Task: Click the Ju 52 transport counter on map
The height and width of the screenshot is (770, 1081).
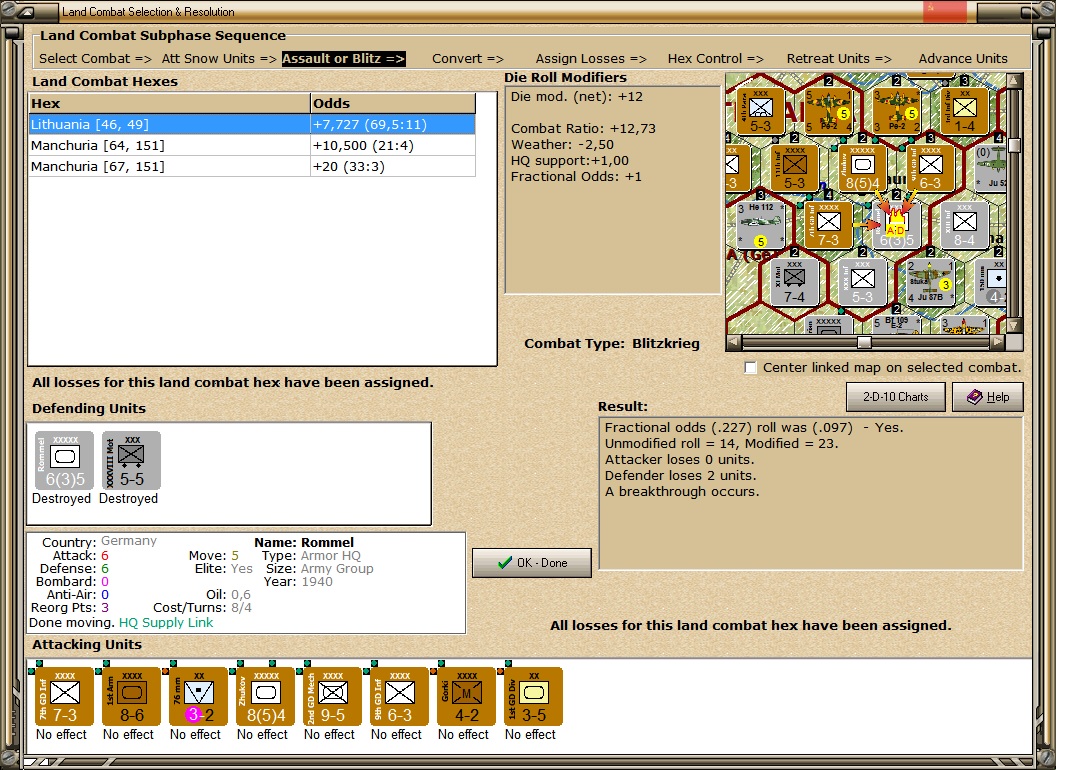Action: (991, 168)
